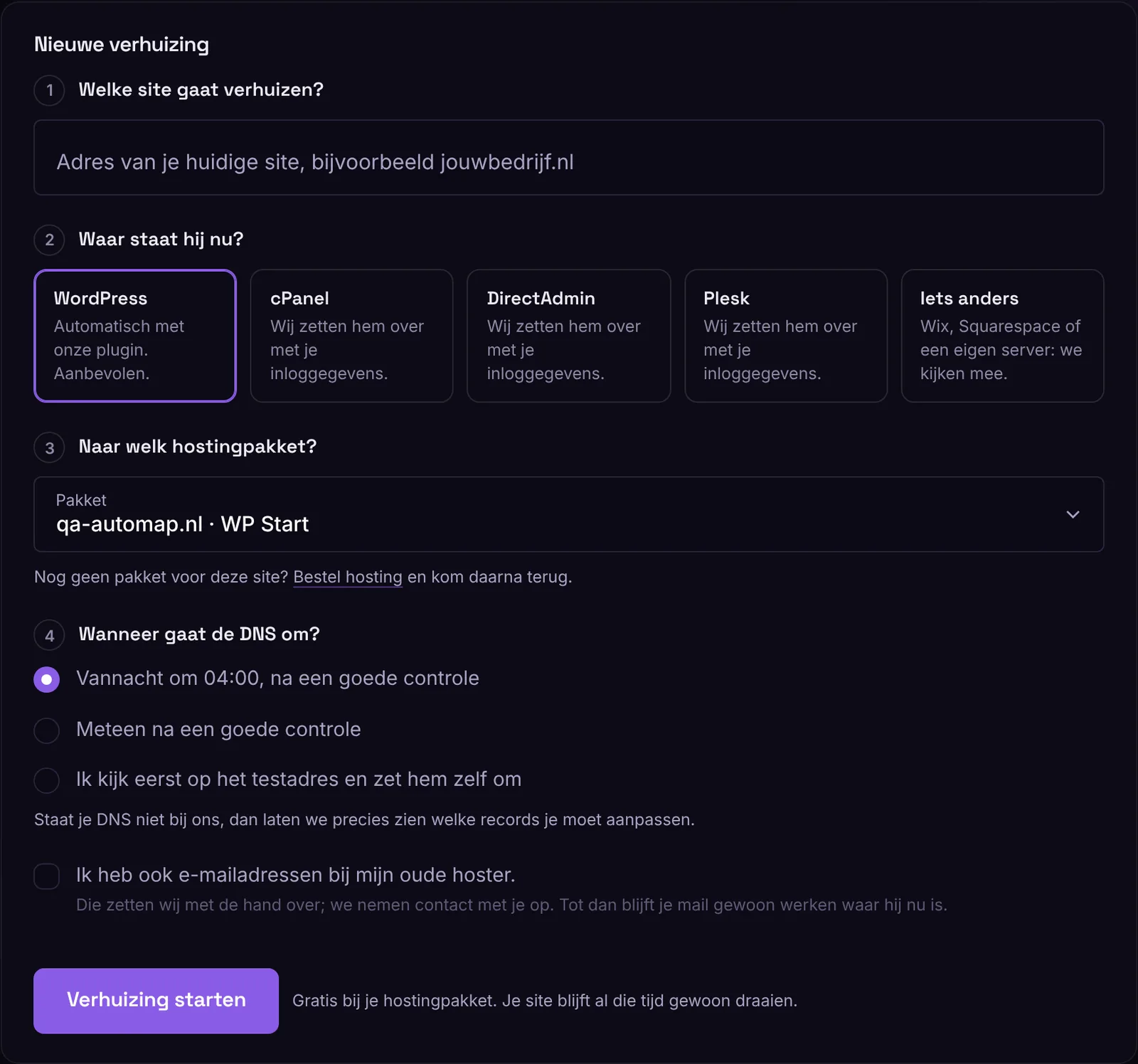This screenshot has height=1064, width=1138.
Task: Focus the current site address field
Action: tap(568, 157)
